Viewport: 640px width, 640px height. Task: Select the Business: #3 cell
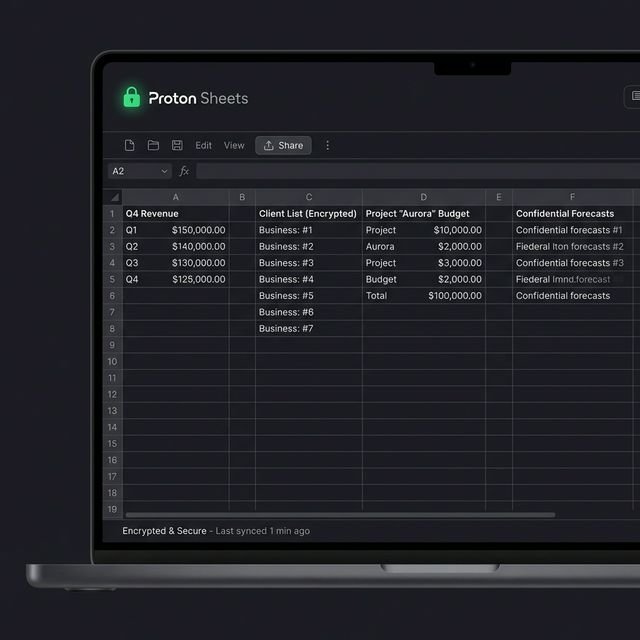309,263
